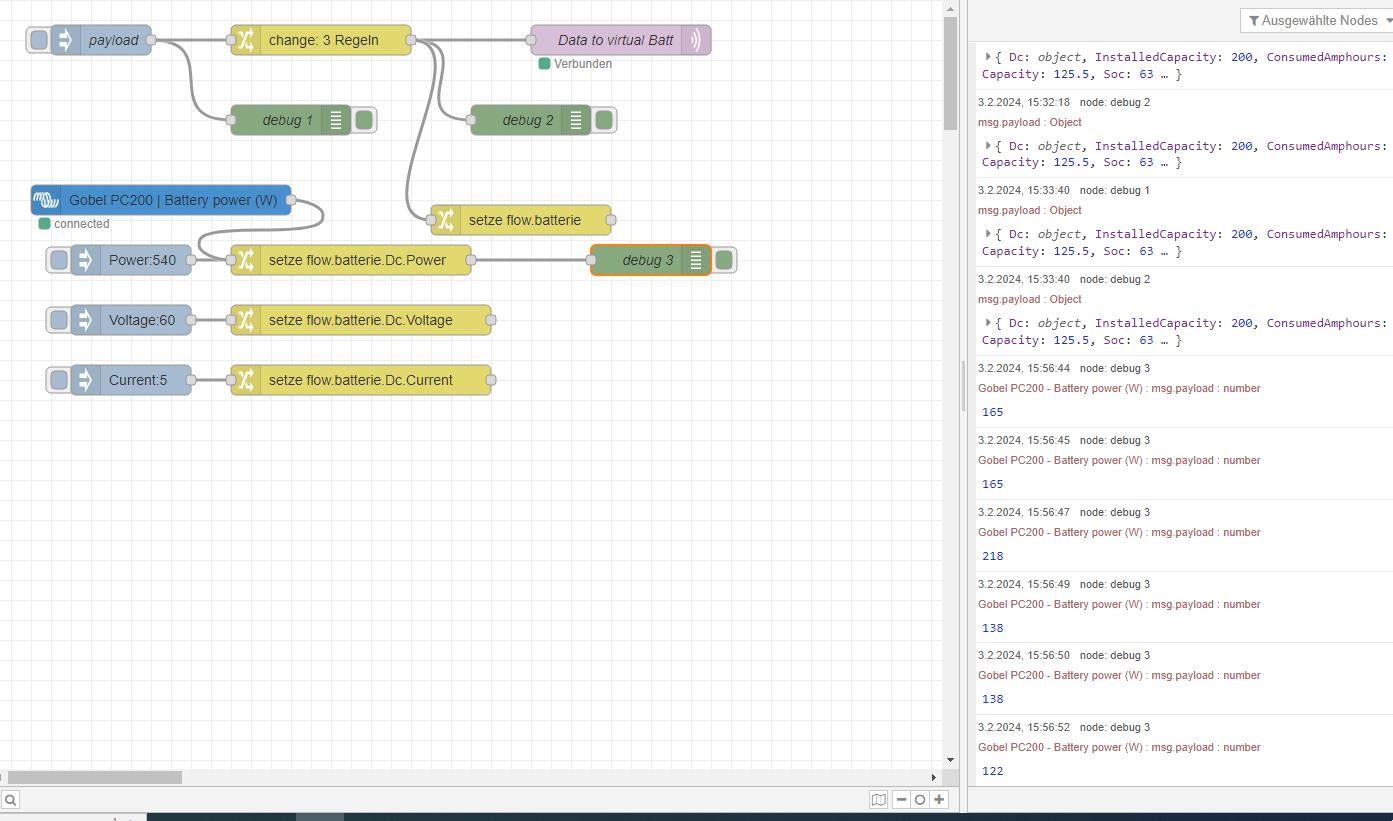Click scroll-down arrow of canvas scrollbar
This screenshot has width=1393, height=821.
(x=950, y=761)
